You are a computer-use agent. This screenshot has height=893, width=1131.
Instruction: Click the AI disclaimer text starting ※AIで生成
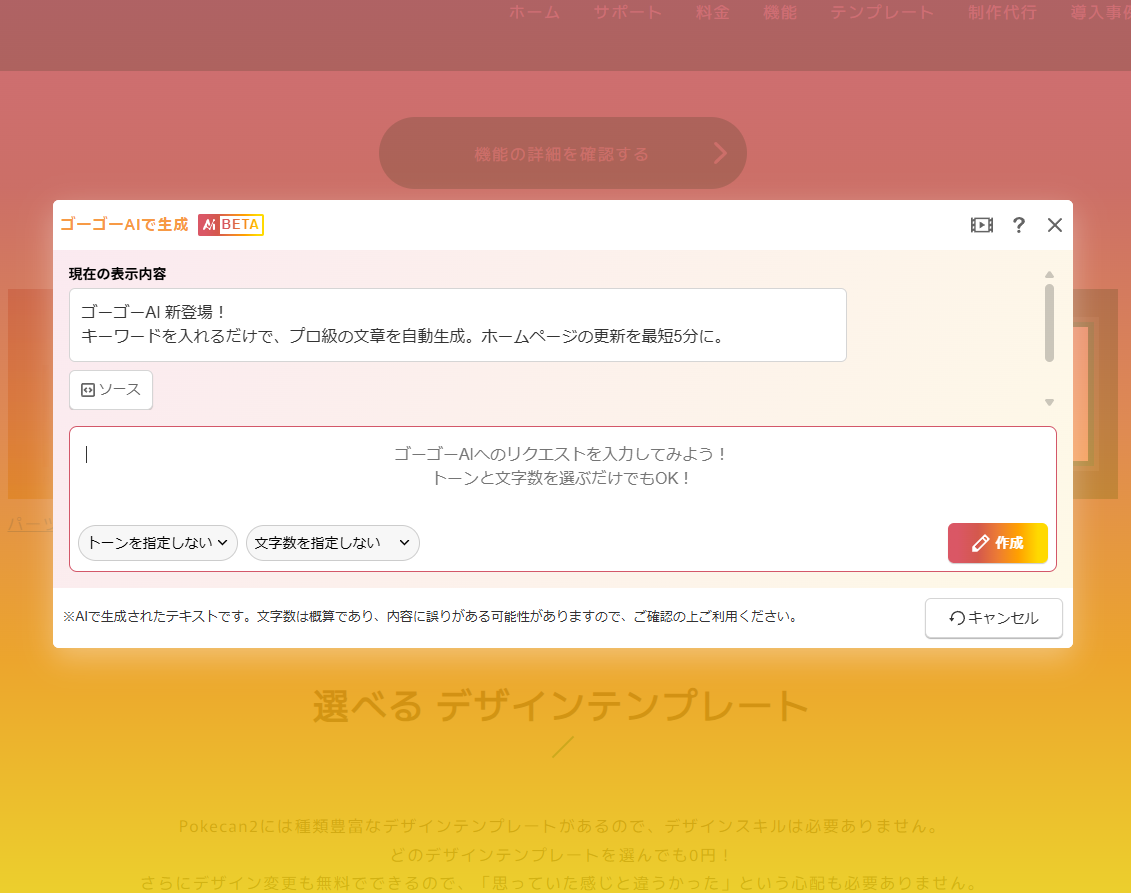431,617
